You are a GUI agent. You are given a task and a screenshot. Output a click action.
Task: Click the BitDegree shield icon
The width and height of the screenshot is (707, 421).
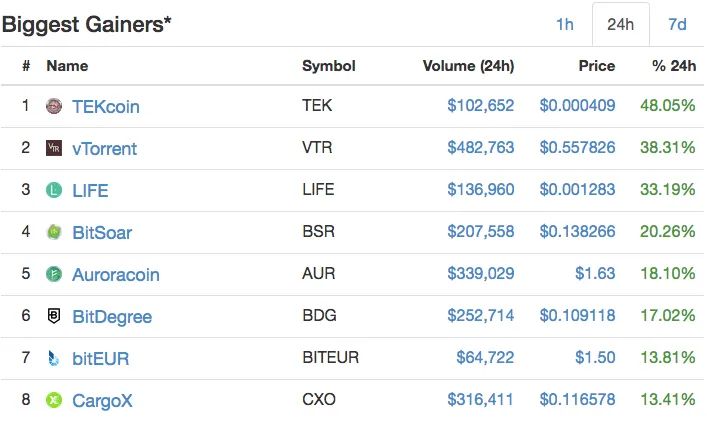(x=54, y=316)
